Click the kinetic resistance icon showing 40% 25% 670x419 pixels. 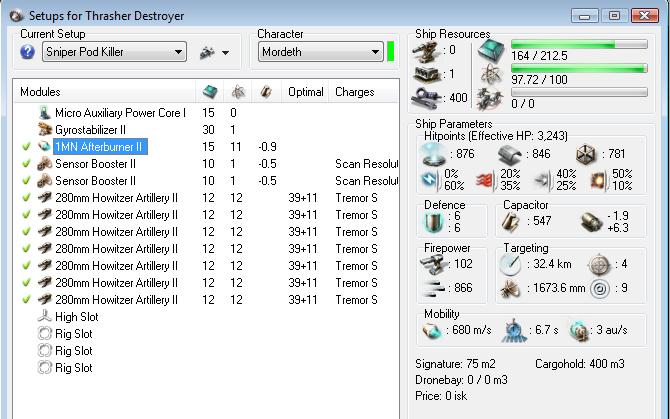pyautogui.click(x=544, y=180)
